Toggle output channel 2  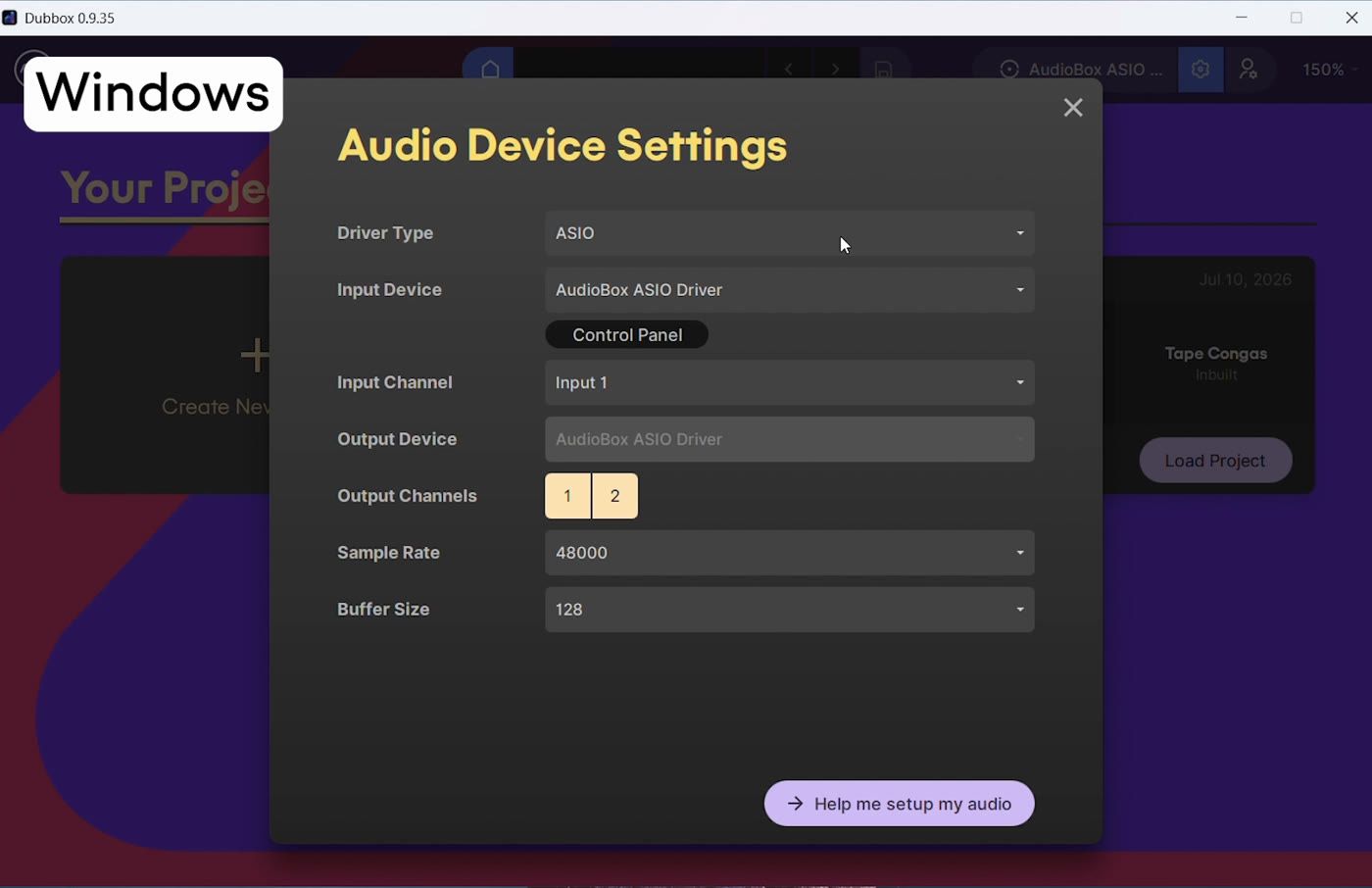[615, 496]
